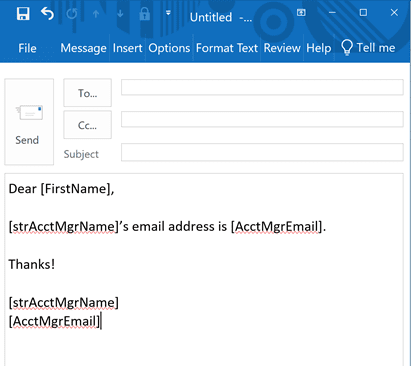This screenshot has height=366, width=411.
Task: Click into the To address field
Action: click(262, 87)
